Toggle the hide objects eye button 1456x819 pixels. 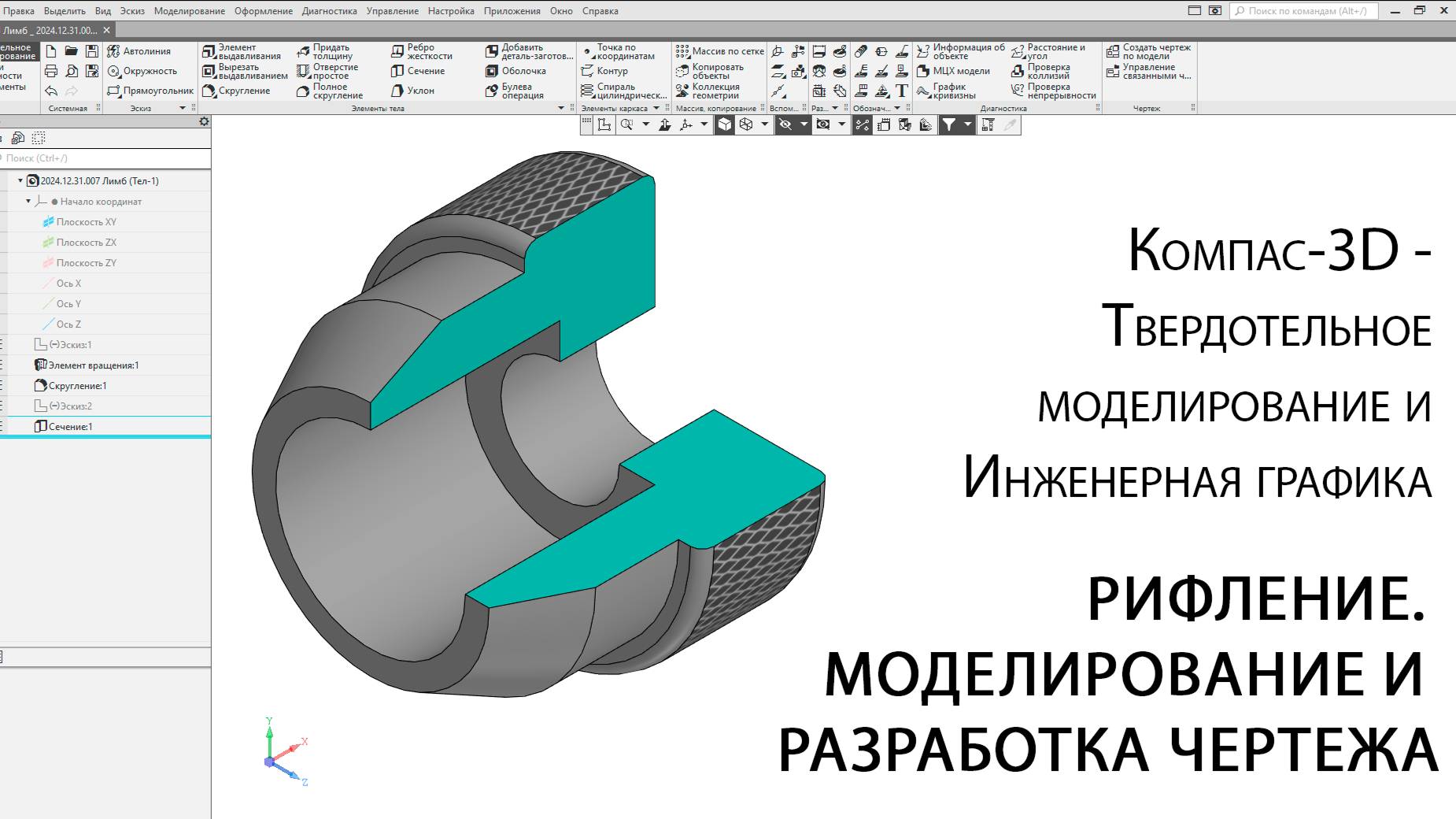(x=786, y=124)
